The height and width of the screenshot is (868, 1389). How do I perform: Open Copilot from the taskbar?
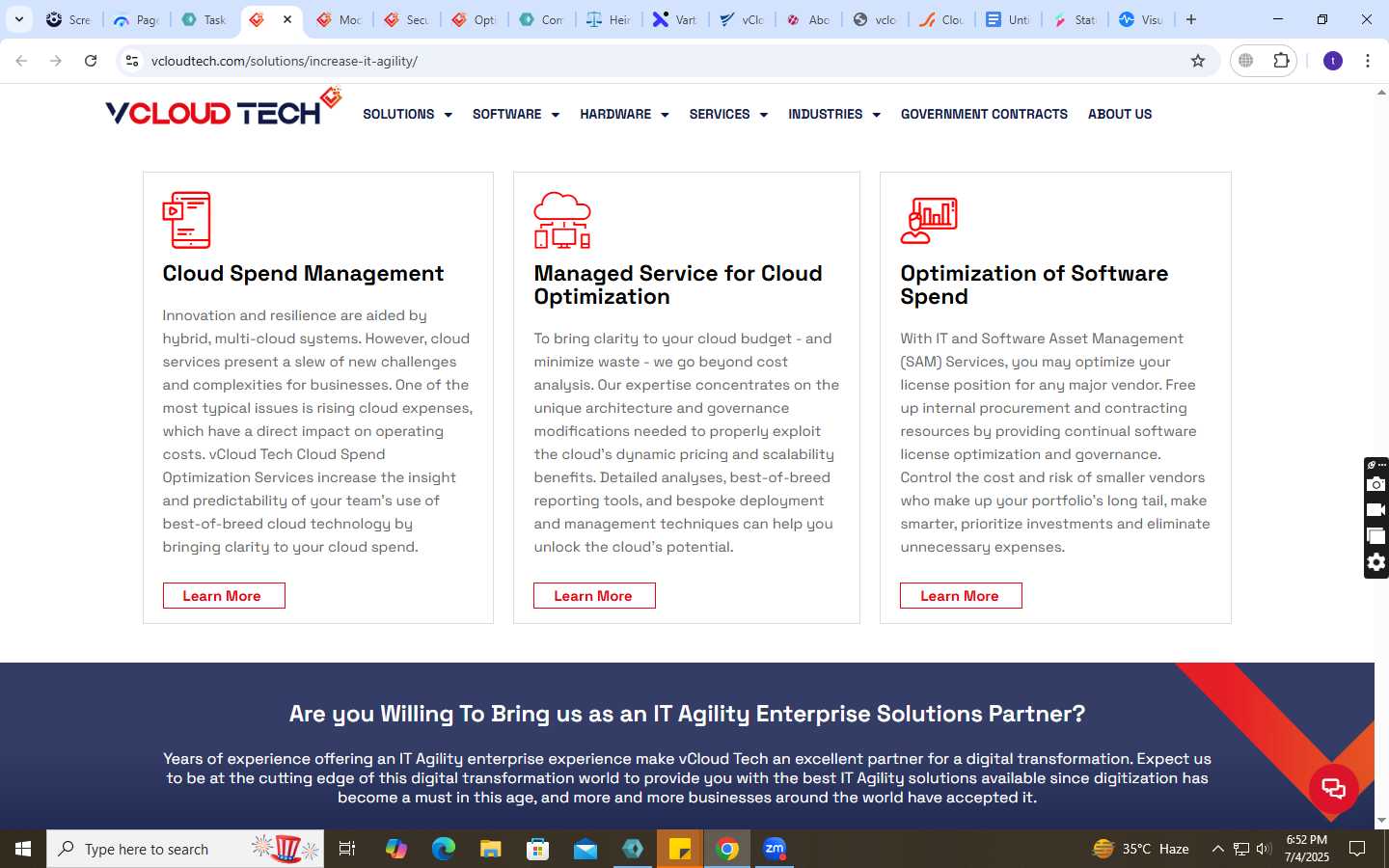point(396,849)
